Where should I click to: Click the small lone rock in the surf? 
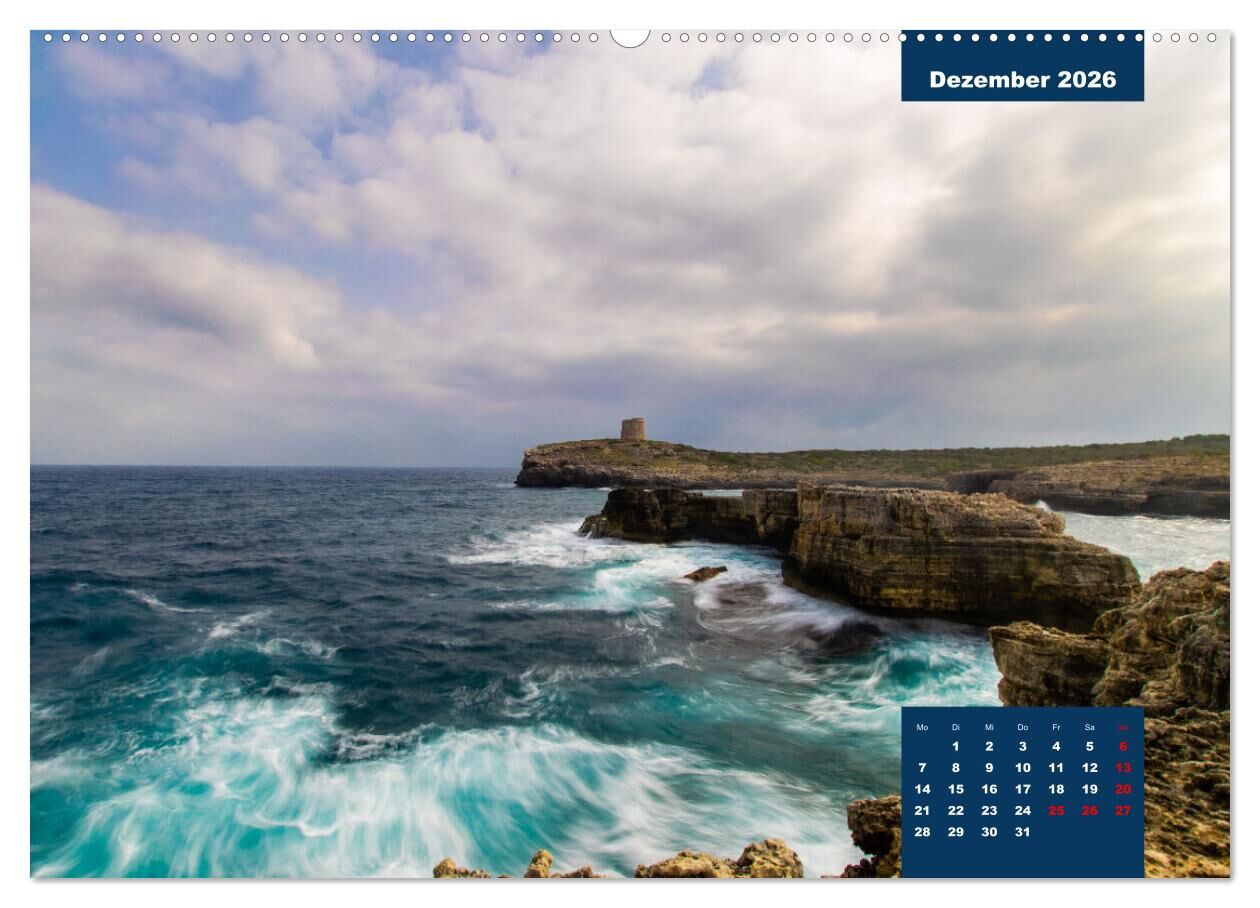705,573
